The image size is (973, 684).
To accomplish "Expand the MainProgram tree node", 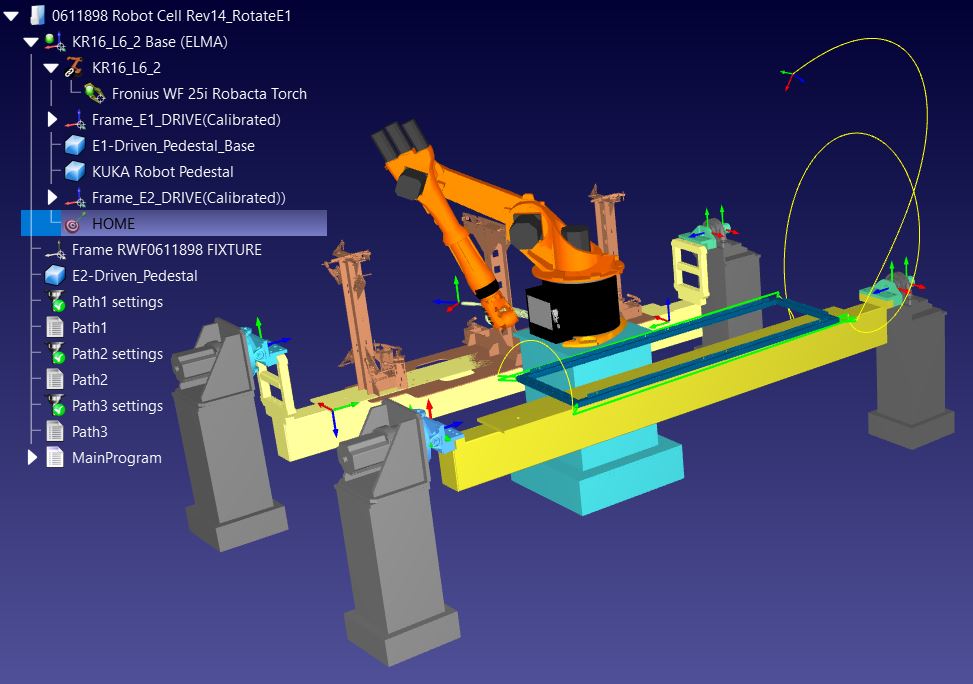I will tap(32, 458).
